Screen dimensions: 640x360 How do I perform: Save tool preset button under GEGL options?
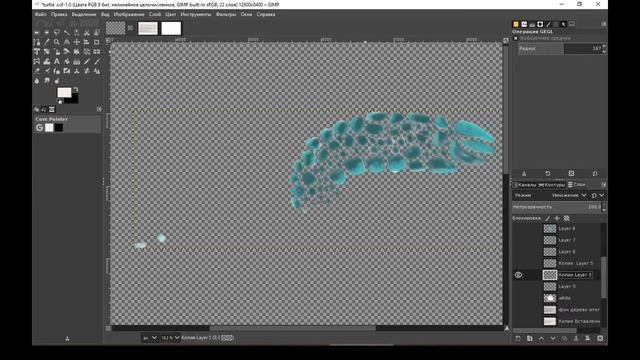524,173
